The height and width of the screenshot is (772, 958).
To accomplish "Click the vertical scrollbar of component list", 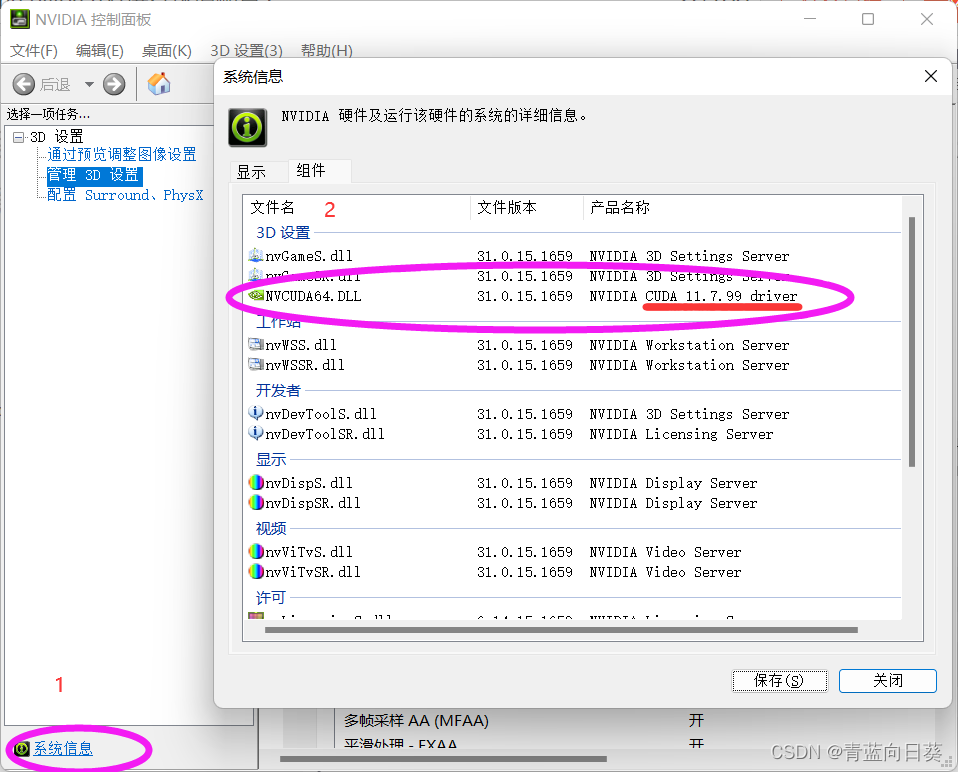I will 912,342.
